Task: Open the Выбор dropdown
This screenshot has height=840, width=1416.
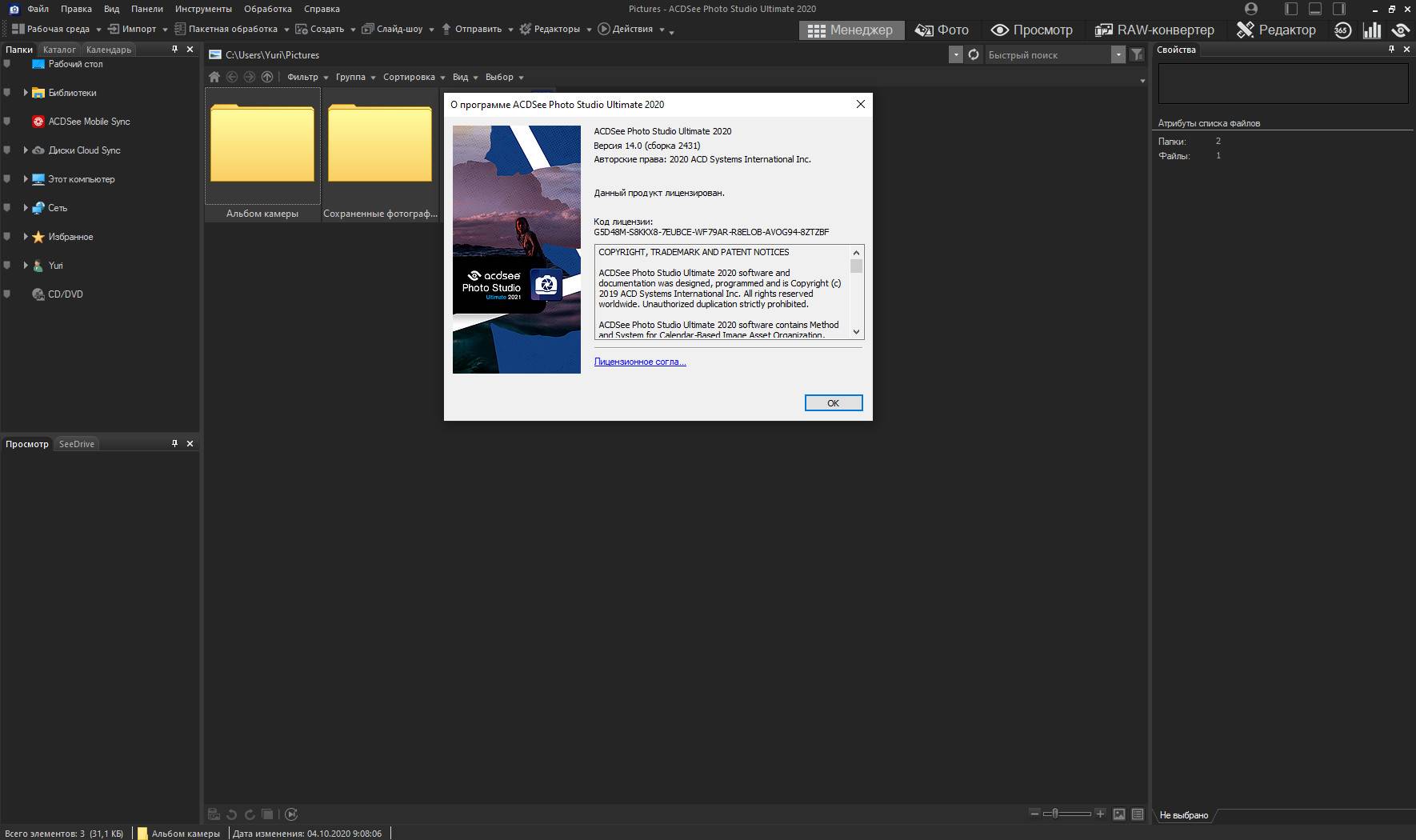Action: click(x=504, y=77)
